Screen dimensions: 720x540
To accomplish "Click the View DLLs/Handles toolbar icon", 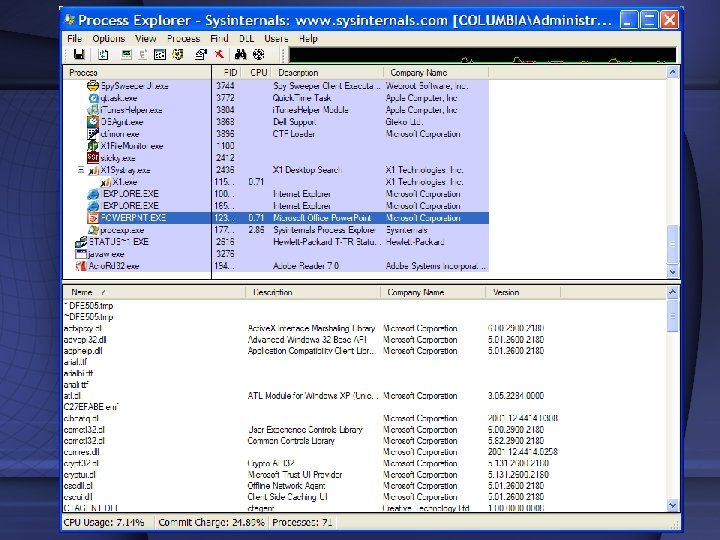I will coord(178,55).
